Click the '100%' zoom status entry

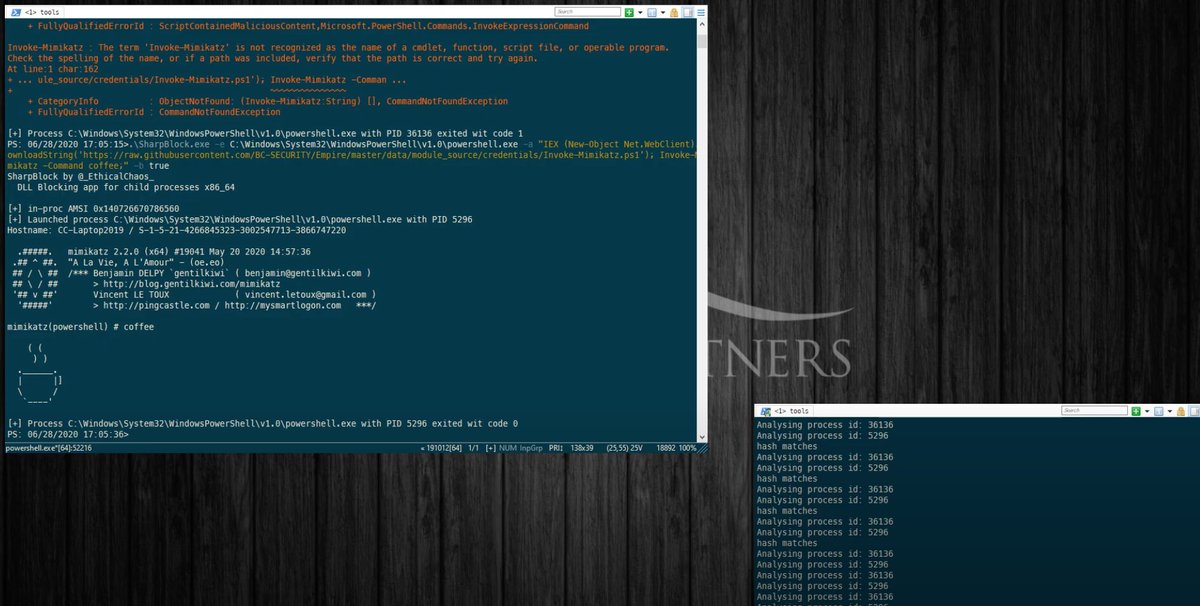(x=688, y=448)
